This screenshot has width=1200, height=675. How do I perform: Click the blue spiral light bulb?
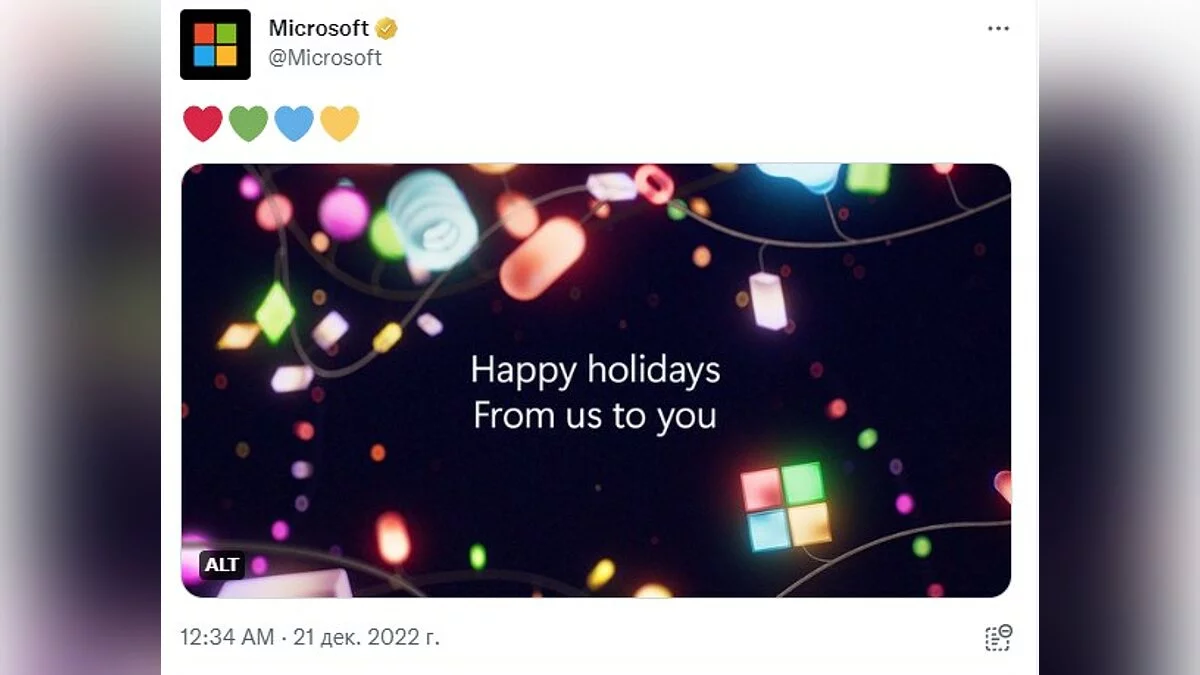433,220
